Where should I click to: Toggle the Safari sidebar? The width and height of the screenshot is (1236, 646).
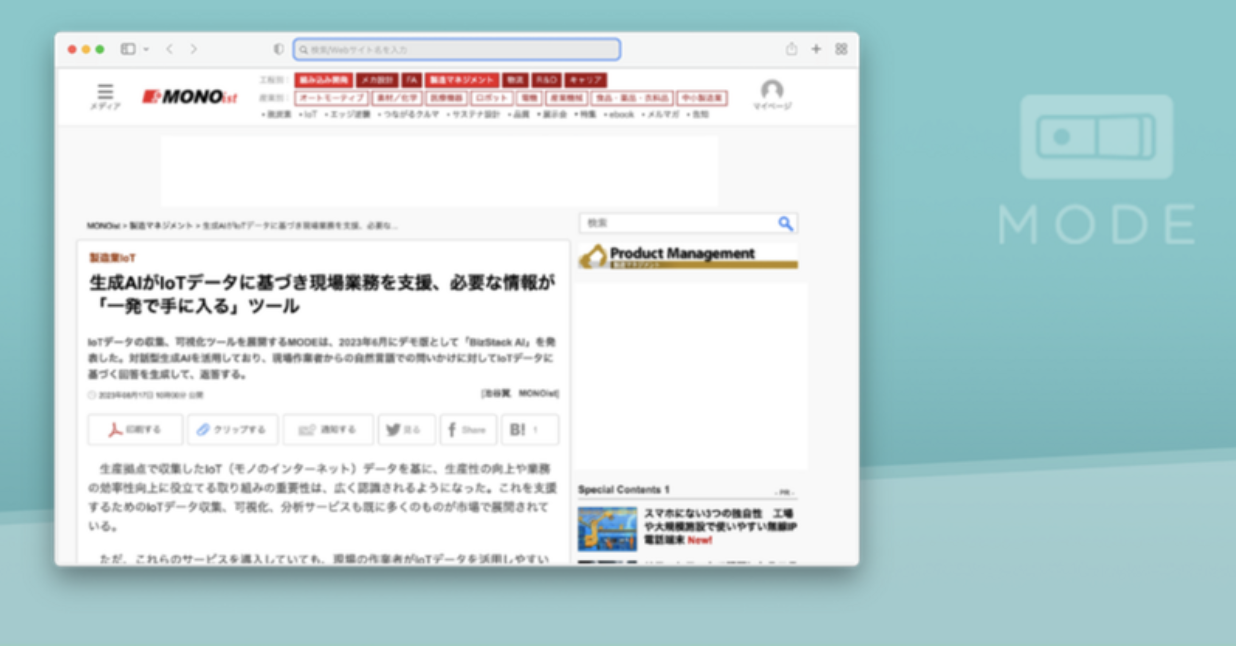128,49
